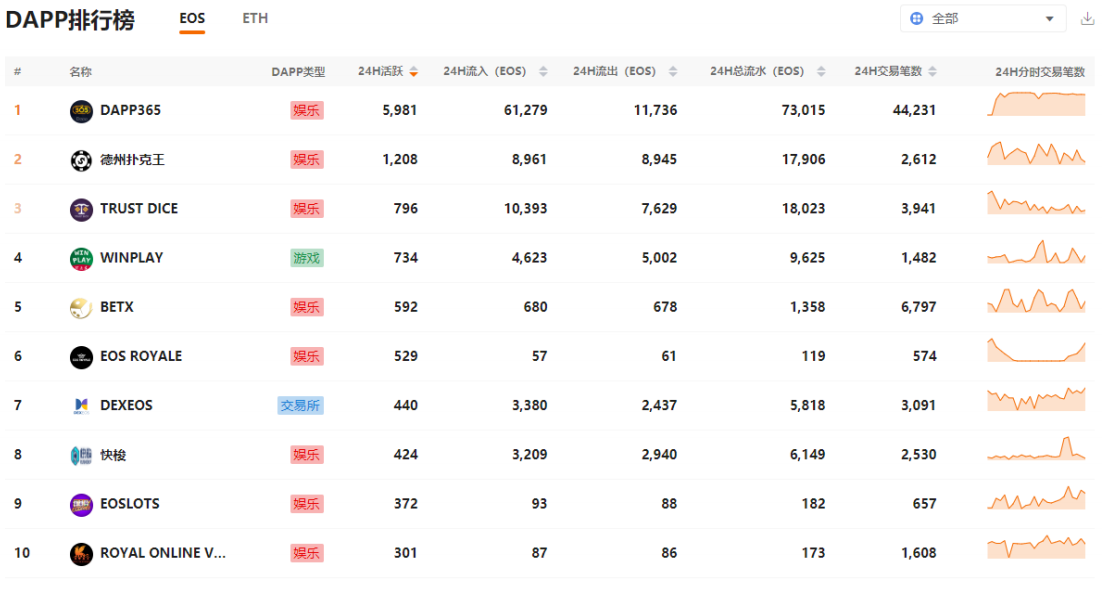Click the 24H总流水 value 73,015
Image resolution: width=1105 pixels, height=601 pixels.
tap(803, 111)
